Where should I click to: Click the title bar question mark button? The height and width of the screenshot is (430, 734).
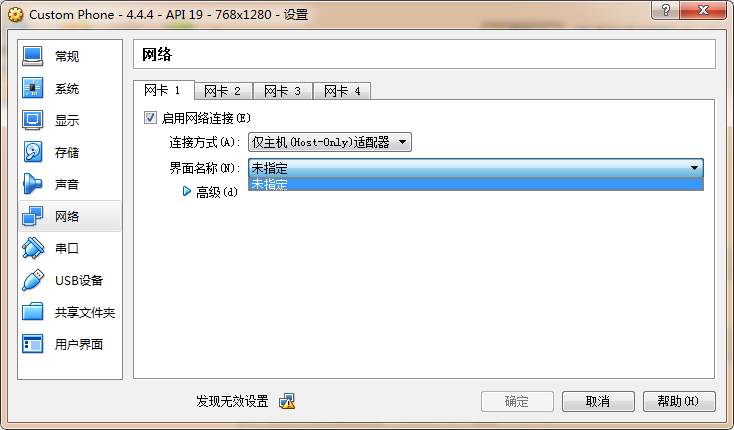click(665, 10)
